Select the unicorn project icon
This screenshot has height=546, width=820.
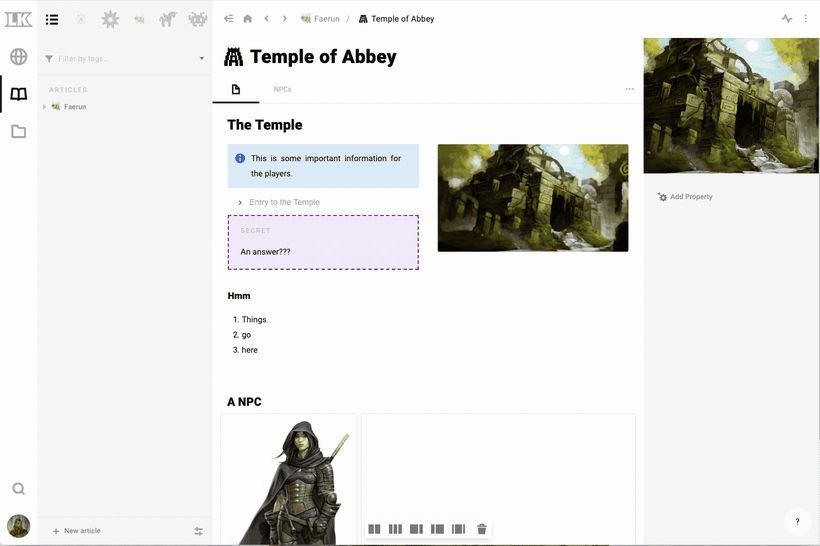[168, 20]
